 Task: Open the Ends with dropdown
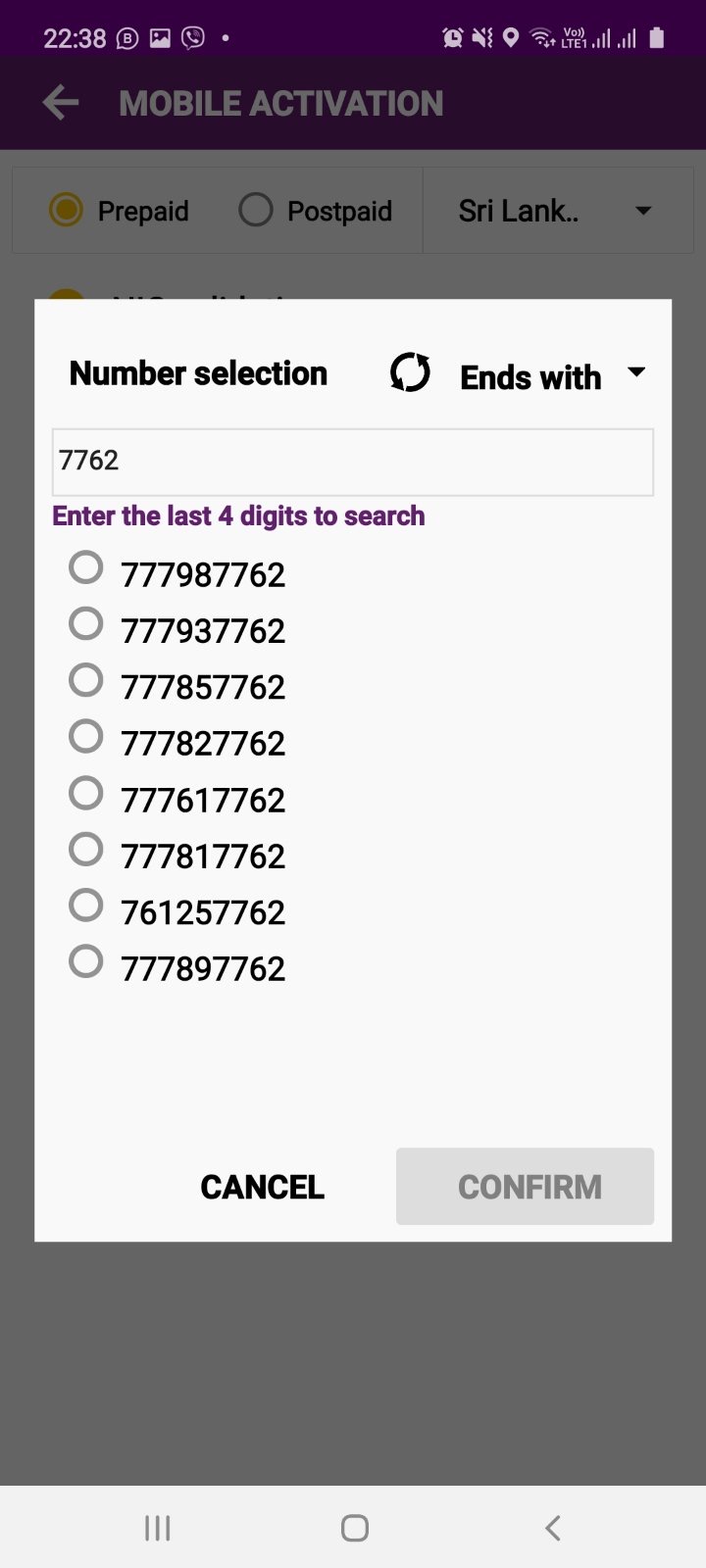(553, 376)
